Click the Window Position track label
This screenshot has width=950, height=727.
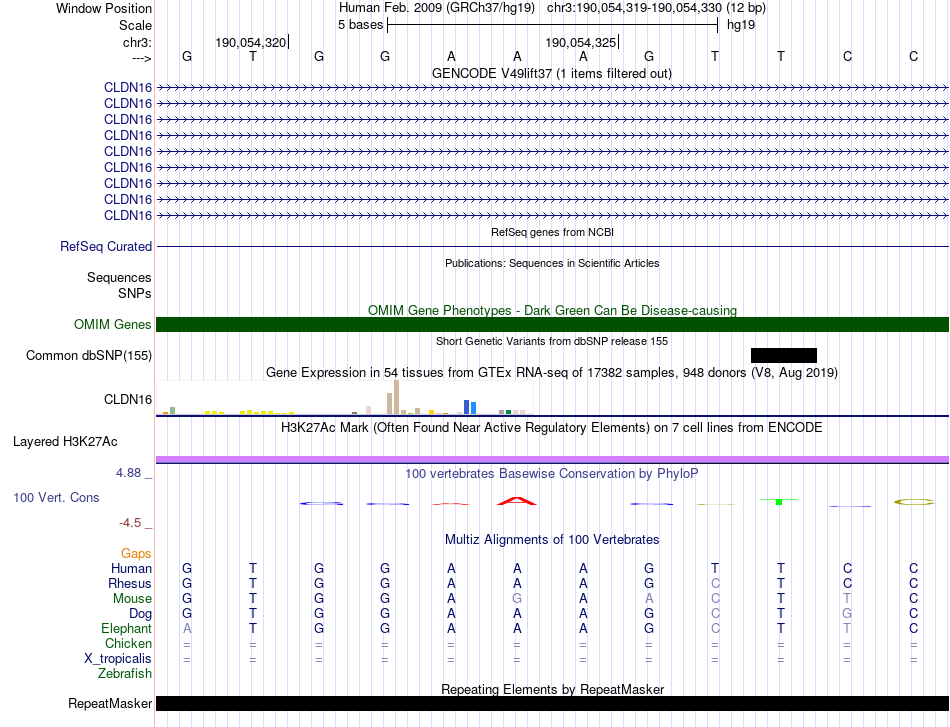tap(104, 8)
